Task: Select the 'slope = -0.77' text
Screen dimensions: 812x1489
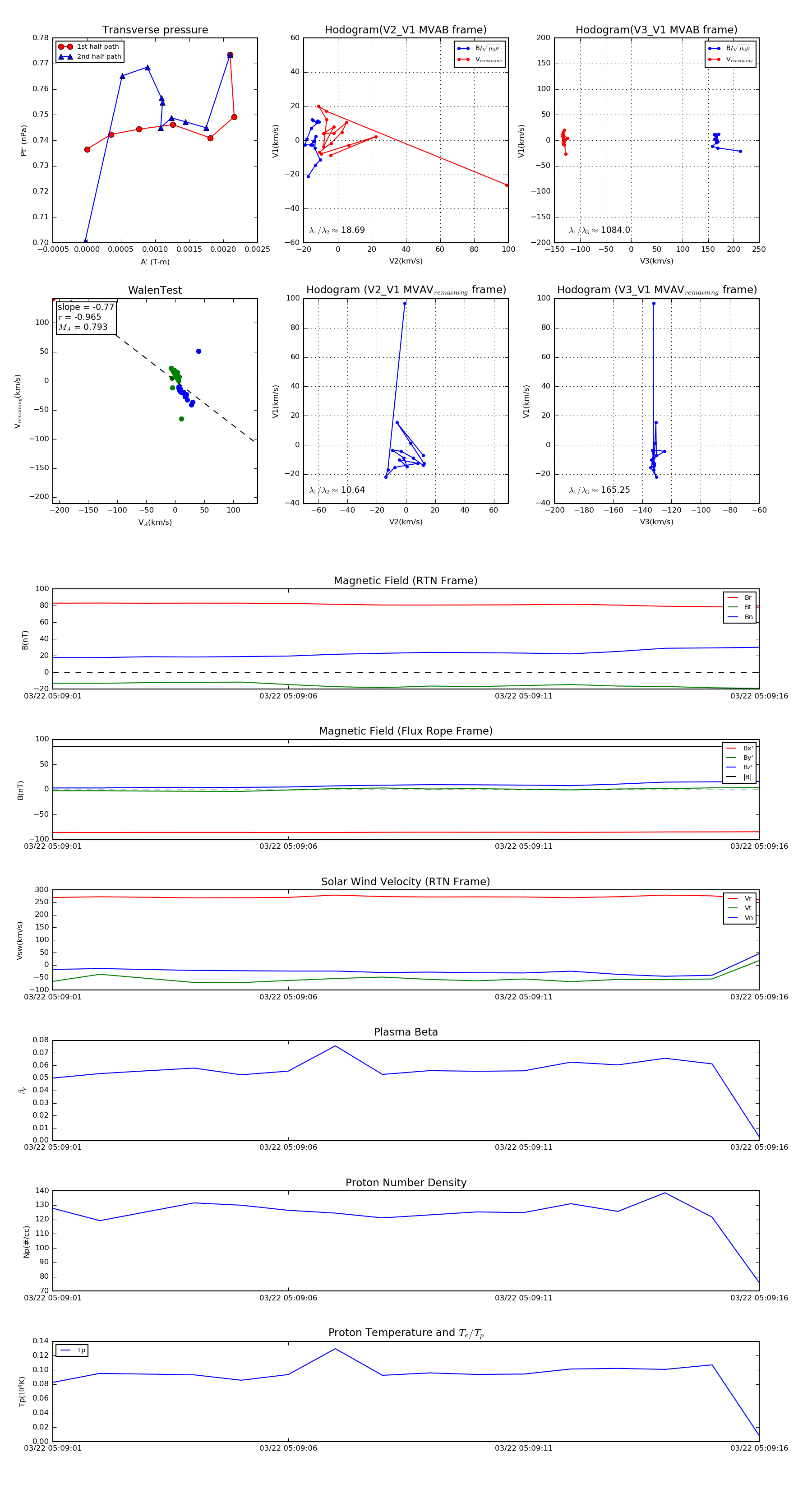Action: click(x=86, y=307)
